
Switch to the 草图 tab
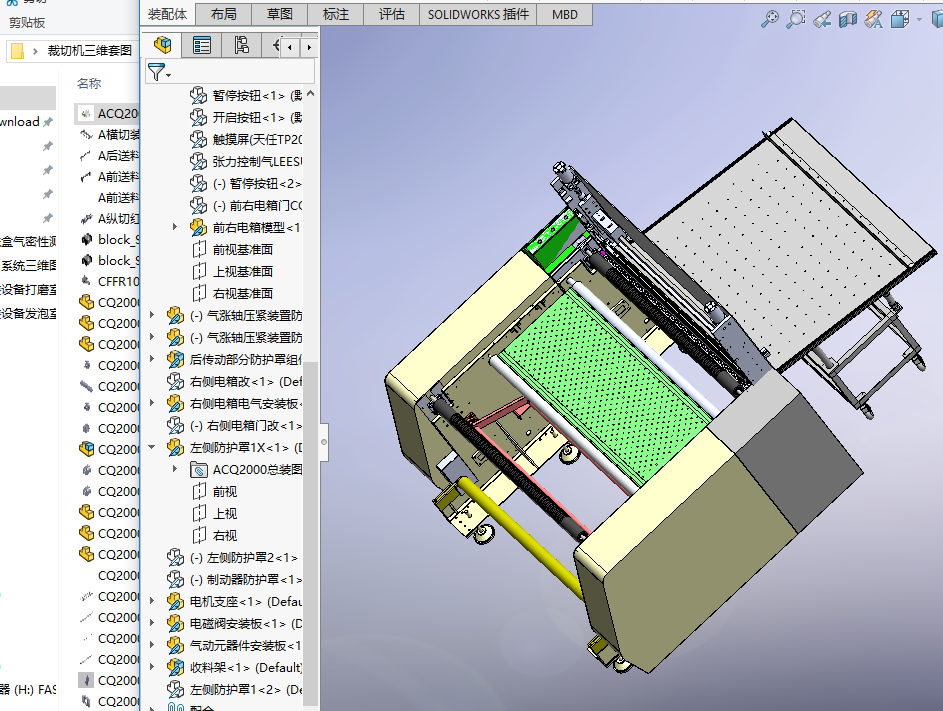[280, 14]
